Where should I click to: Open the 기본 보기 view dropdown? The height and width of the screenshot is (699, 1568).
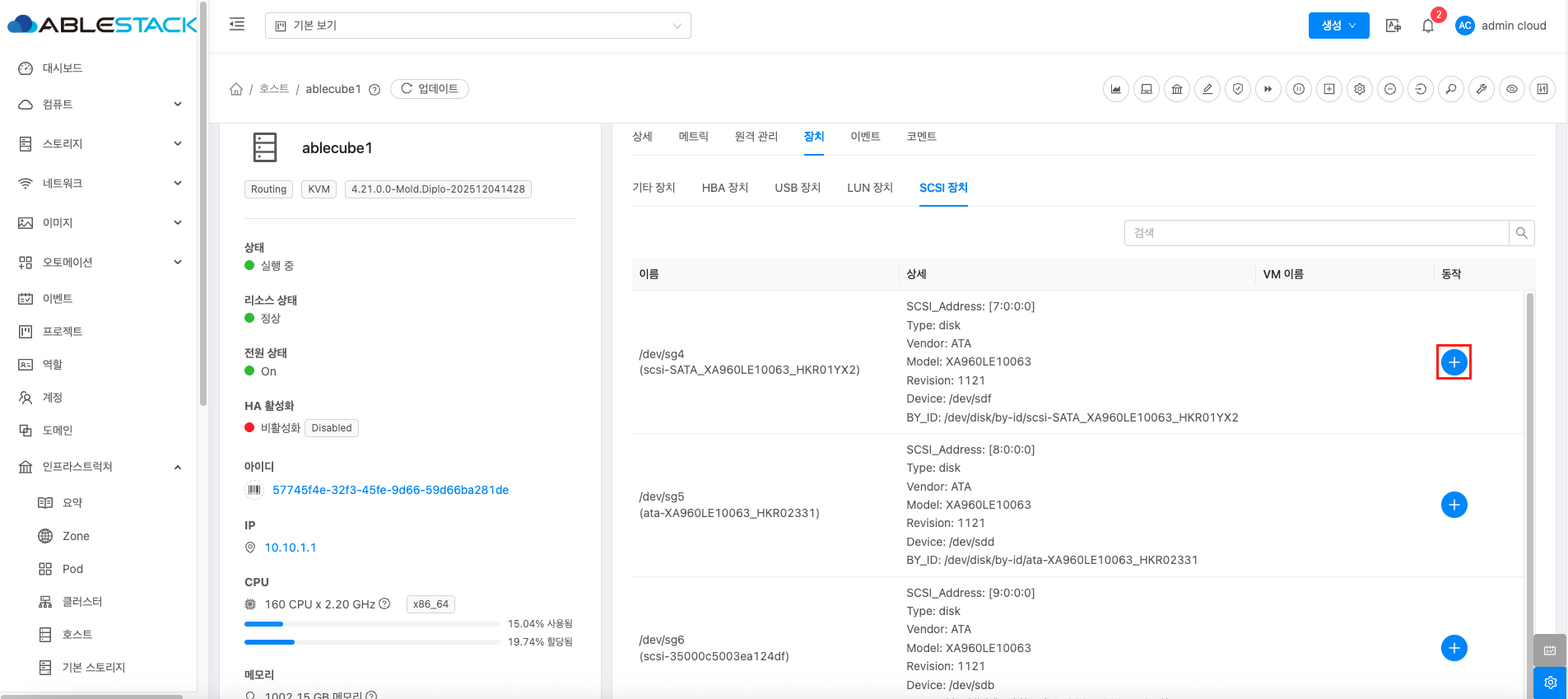click(x=477, y=26)
